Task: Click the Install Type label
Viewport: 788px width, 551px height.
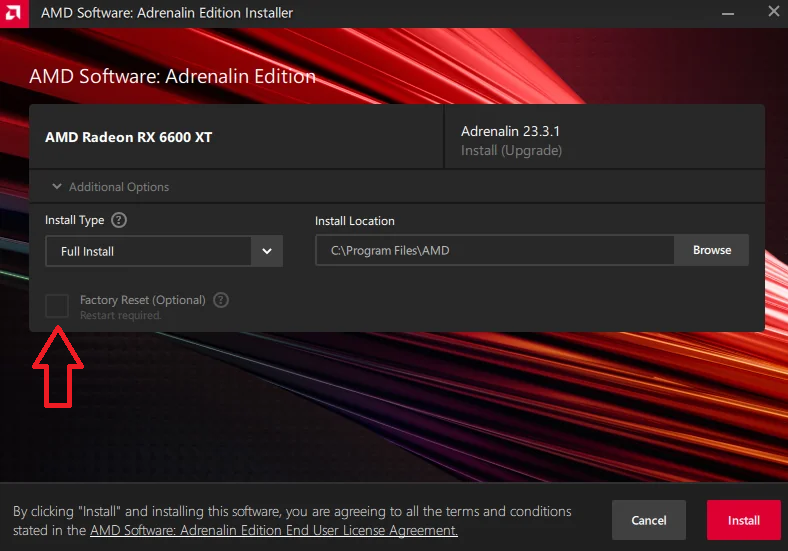Action: tap(74, 220)
